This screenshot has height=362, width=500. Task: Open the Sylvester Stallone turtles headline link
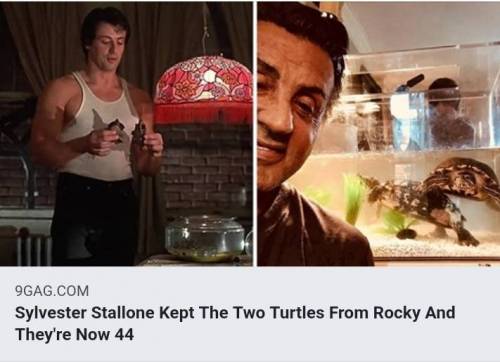point(235,323)
